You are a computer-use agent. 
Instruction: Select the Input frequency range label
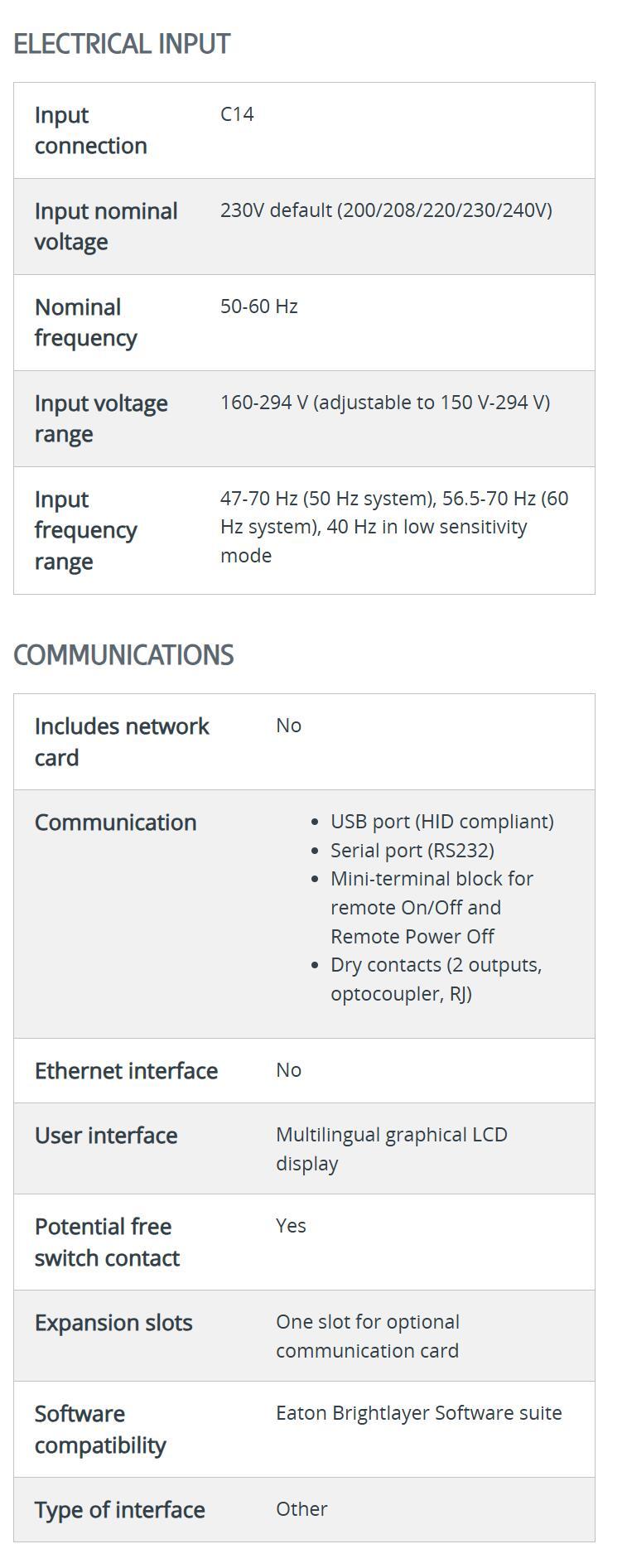pyautogui.click(x=85, y=530)
